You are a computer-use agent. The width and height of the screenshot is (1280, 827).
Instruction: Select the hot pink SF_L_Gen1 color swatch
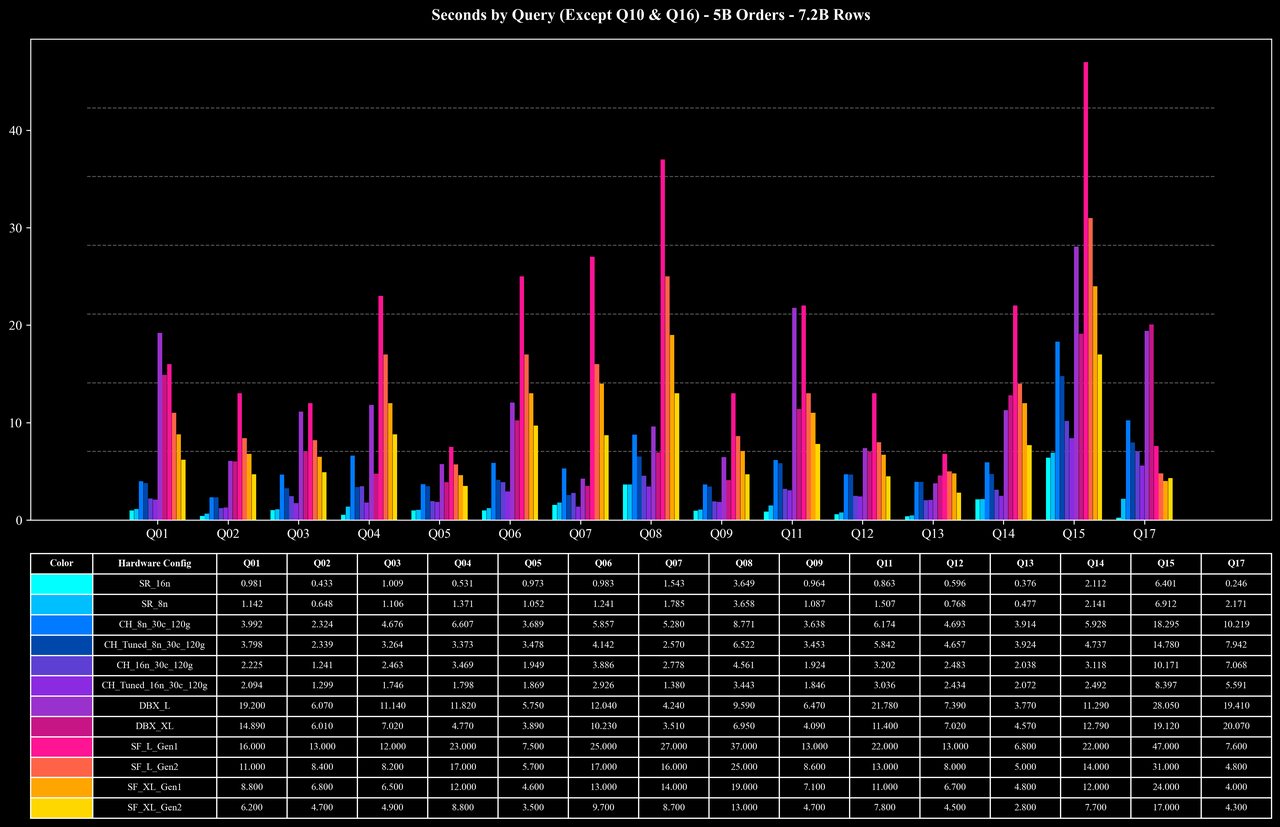62,745
